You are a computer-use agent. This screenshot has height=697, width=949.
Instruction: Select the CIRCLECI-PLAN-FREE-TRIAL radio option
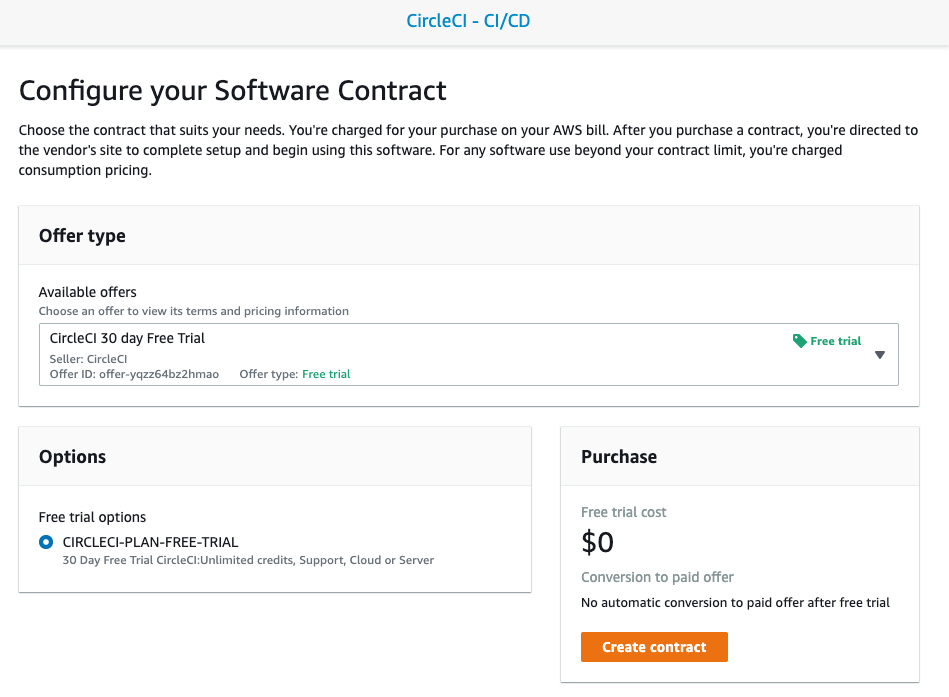(x=46, y=542)
